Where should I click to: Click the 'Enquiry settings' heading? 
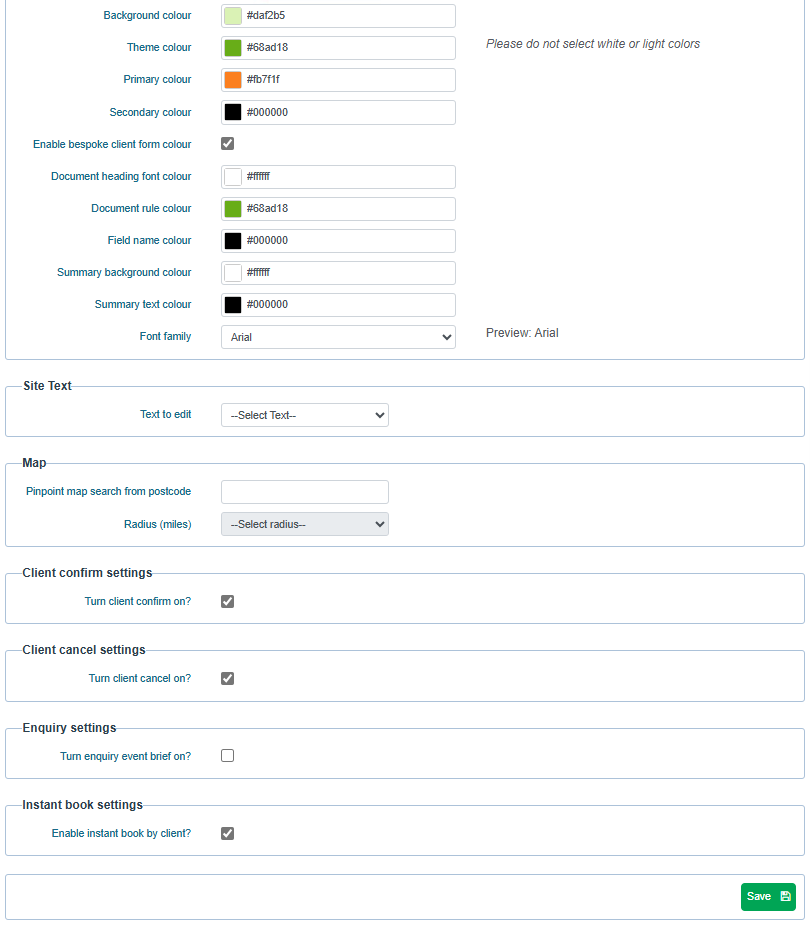click(x=69, y=727)
